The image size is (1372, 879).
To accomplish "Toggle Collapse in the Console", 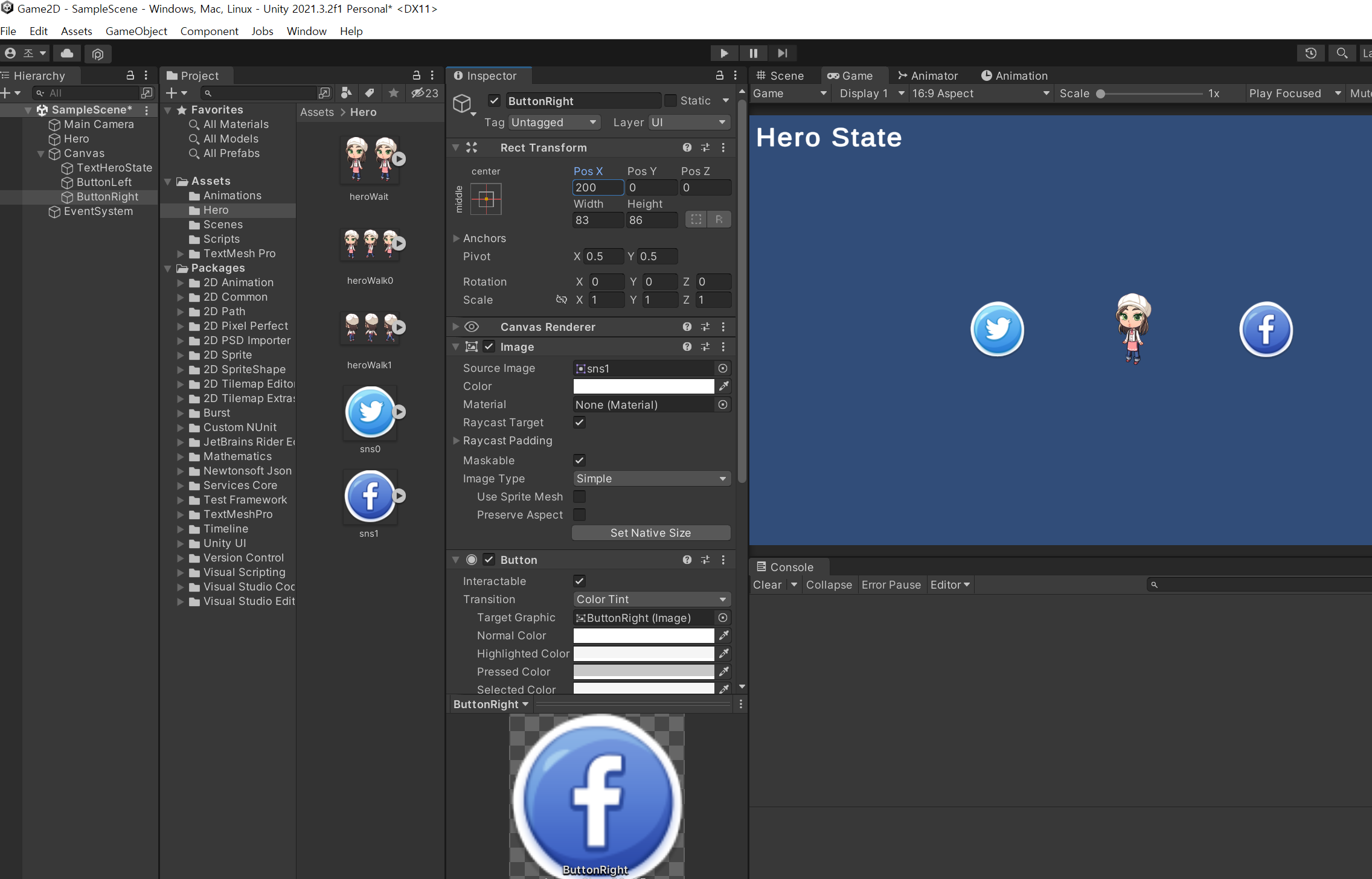I will tap(829, 585).
